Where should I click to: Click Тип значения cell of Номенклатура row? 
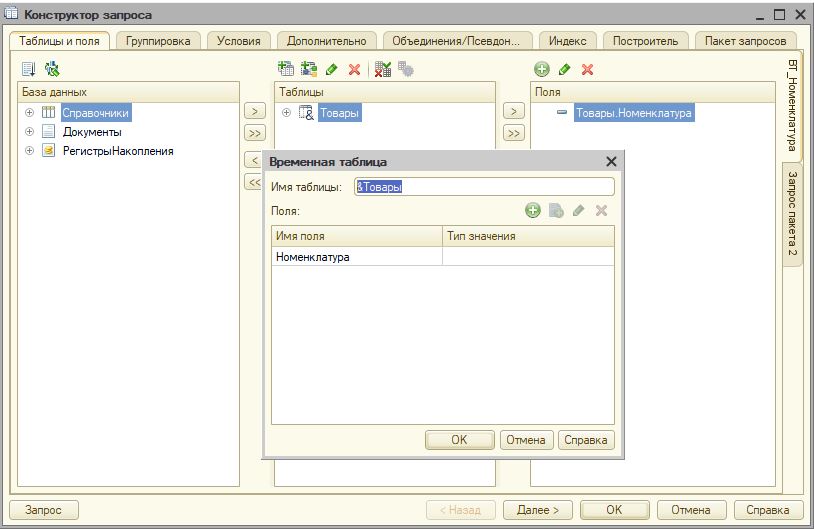[528, 256]
